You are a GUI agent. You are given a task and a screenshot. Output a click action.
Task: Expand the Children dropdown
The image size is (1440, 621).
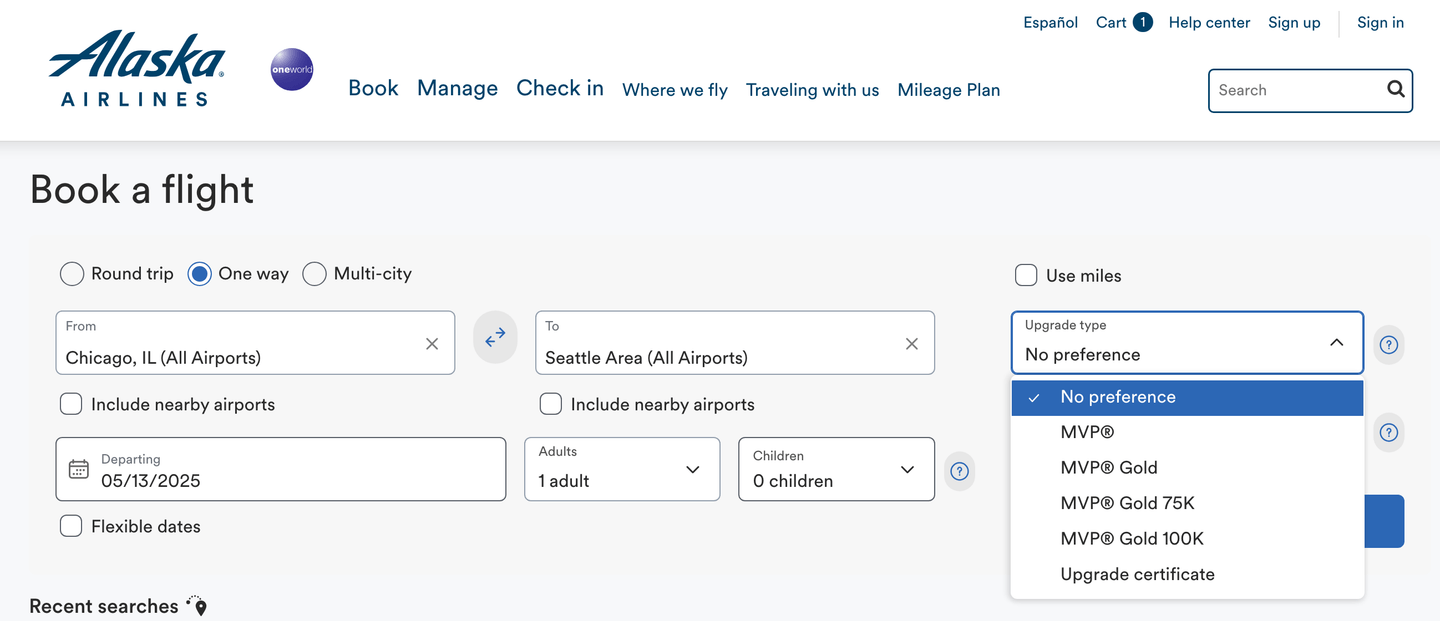[835, 469]
